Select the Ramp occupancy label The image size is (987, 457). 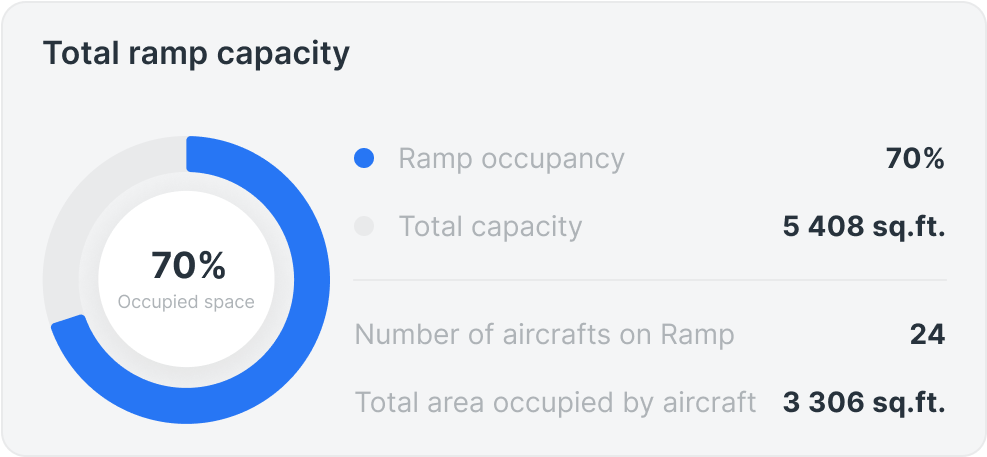coord(511,158)
